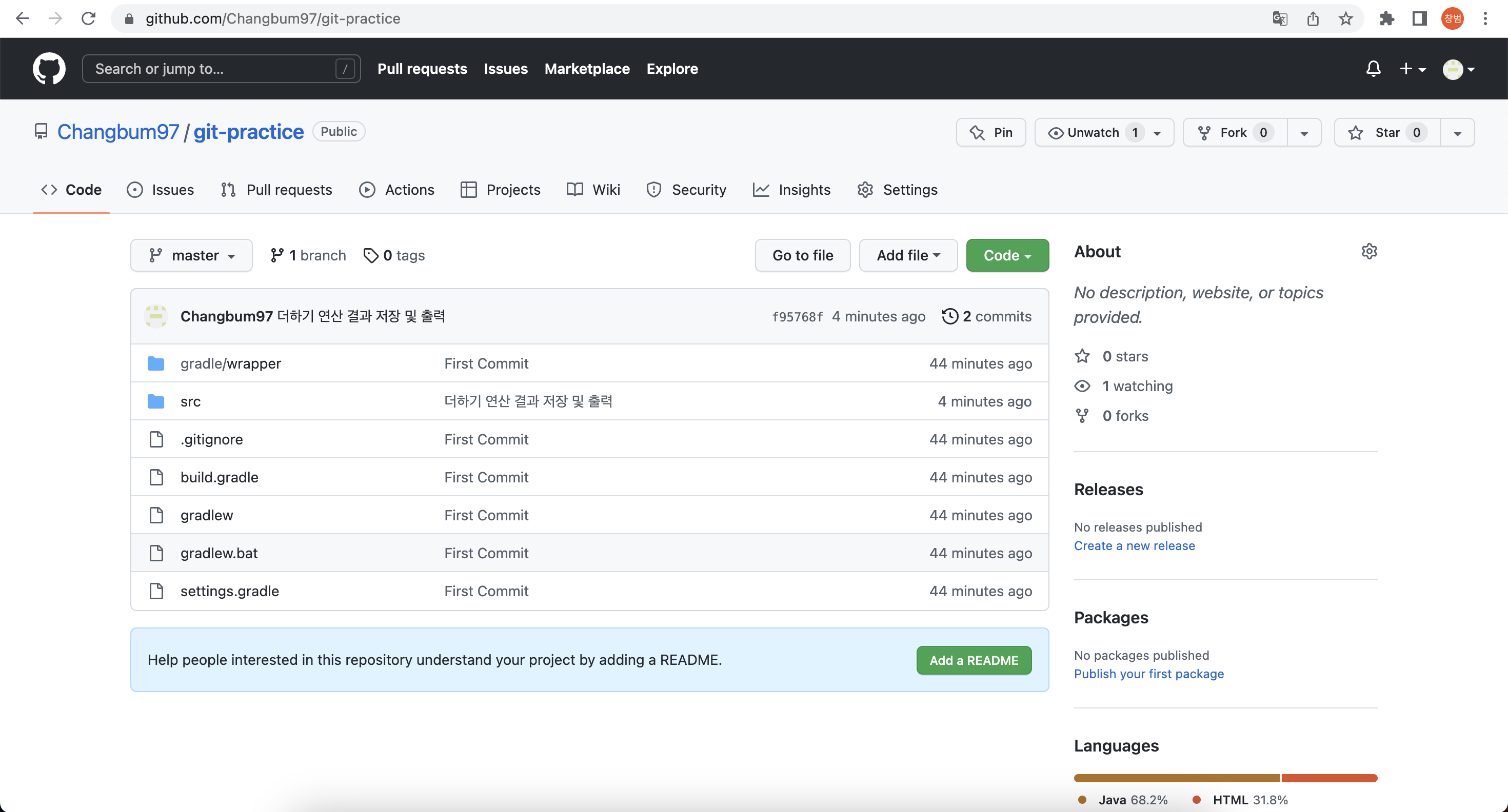Click the About section gear icon

click(x=1368, y=252)
